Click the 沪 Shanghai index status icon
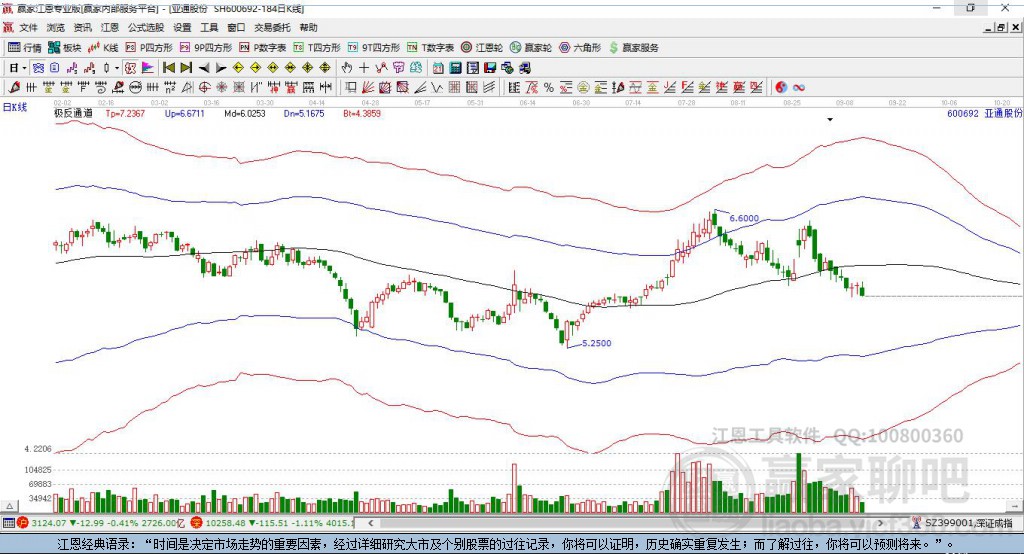Viewport: 1024px width, 554px height. [22, 523]
